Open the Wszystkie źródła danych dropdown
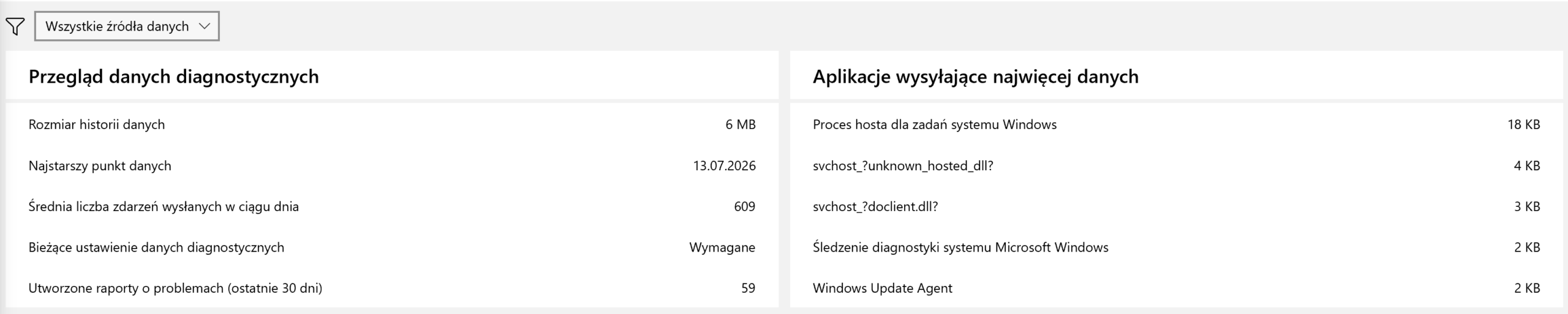1568x314 pixels. pyautogui.click(x=127, y=26)
